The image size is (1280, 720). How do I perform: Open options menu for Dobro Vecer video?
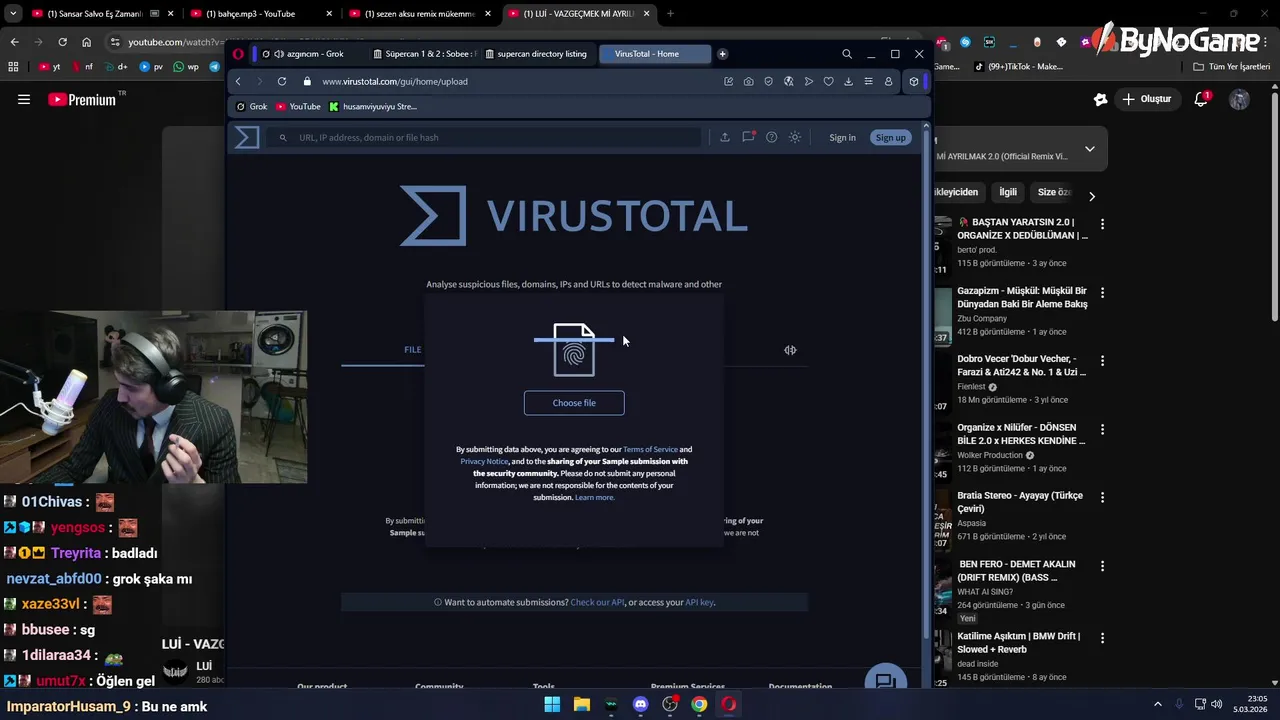pyautogui.click(x=1102, y=361)
